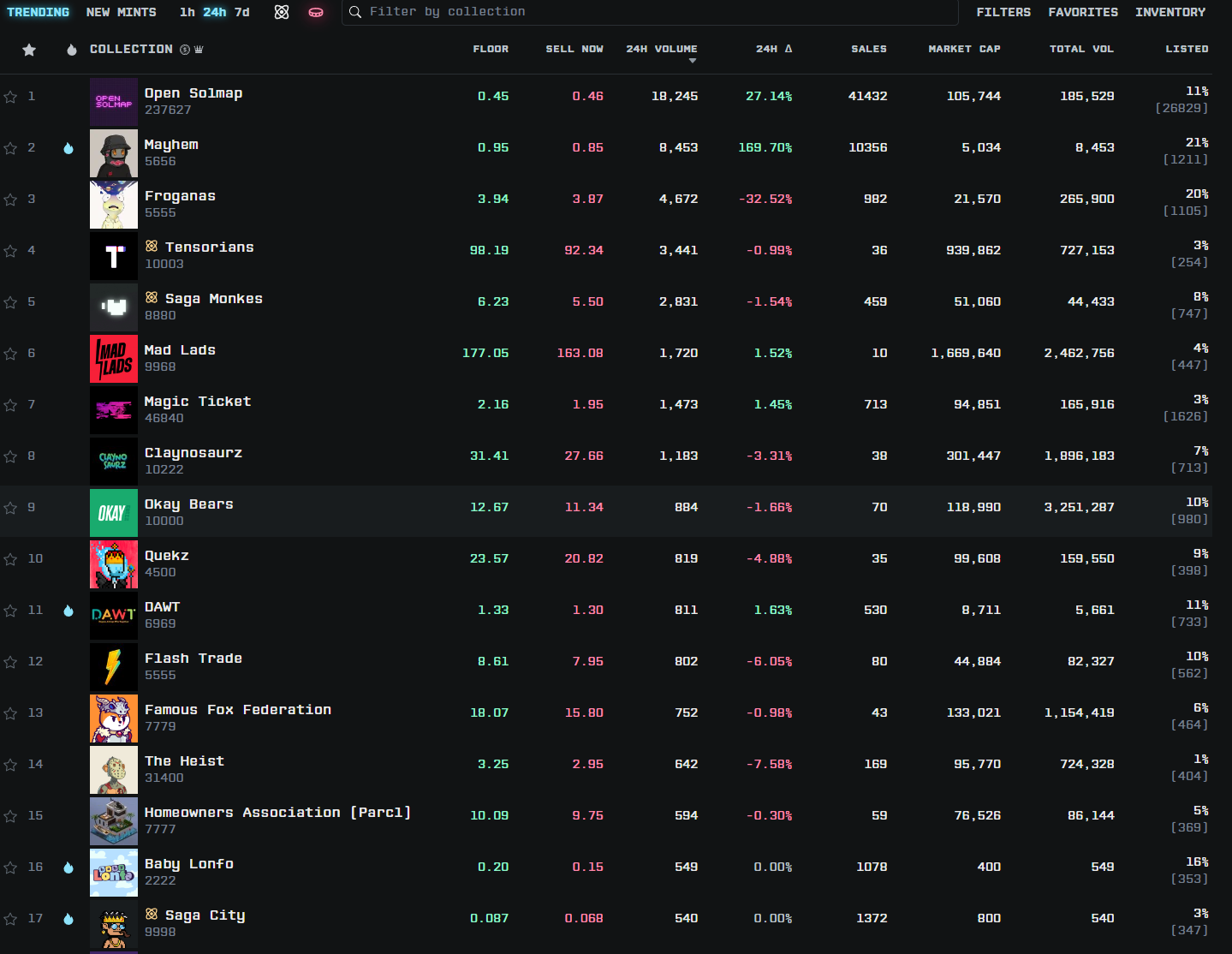Image resolution: width=1232 pixels, height=954 pixels.
Task: Sort by COLLECTION header label
Action: [131, 50]
